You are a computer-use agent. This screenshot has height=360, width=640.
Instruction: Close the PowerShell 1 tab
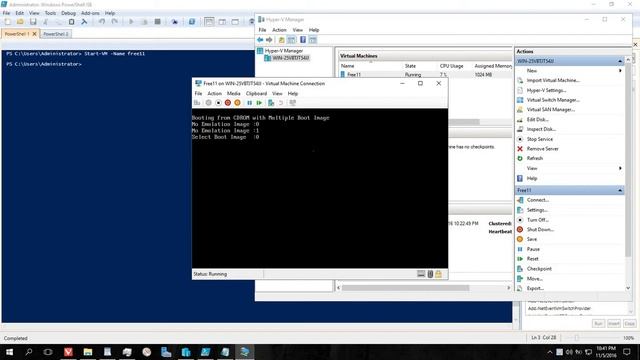35,34
